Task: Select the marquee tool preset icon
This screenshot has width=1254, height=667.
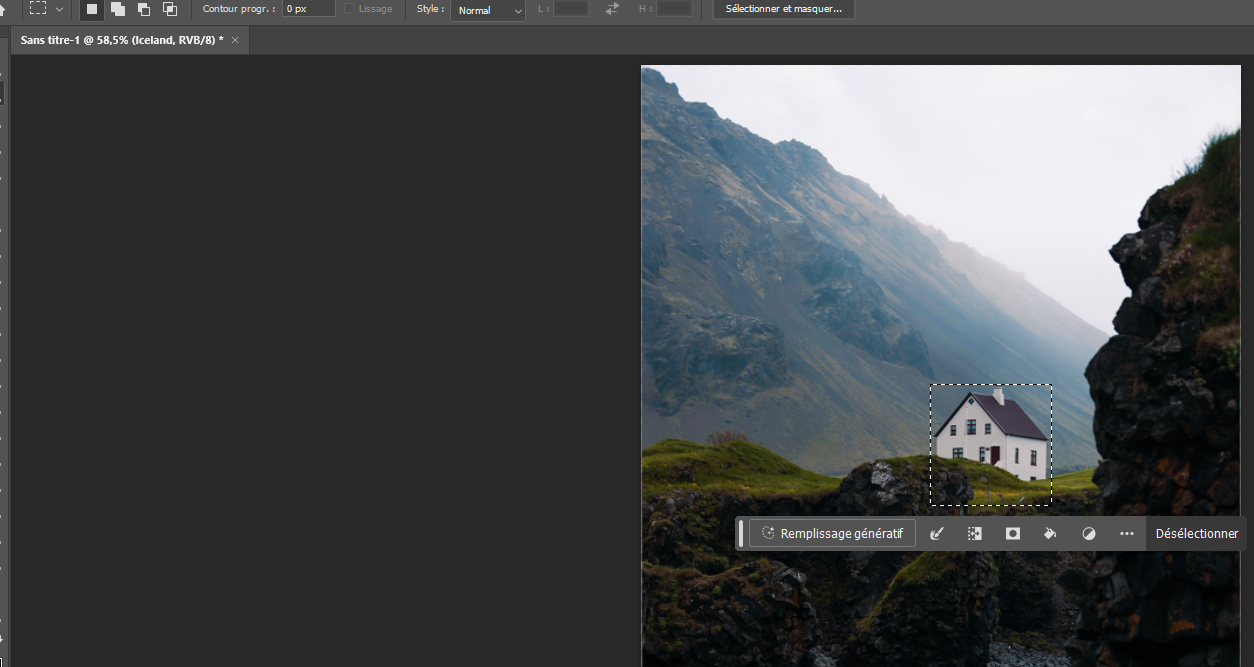Action: click(x=37, y=9)
